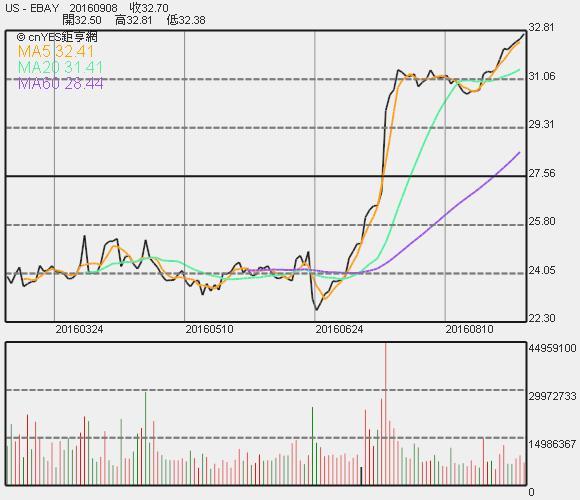This screenshot has height=500, width=580.
Task: Click the cnYES copyright watermark
Action: [57, 37]
